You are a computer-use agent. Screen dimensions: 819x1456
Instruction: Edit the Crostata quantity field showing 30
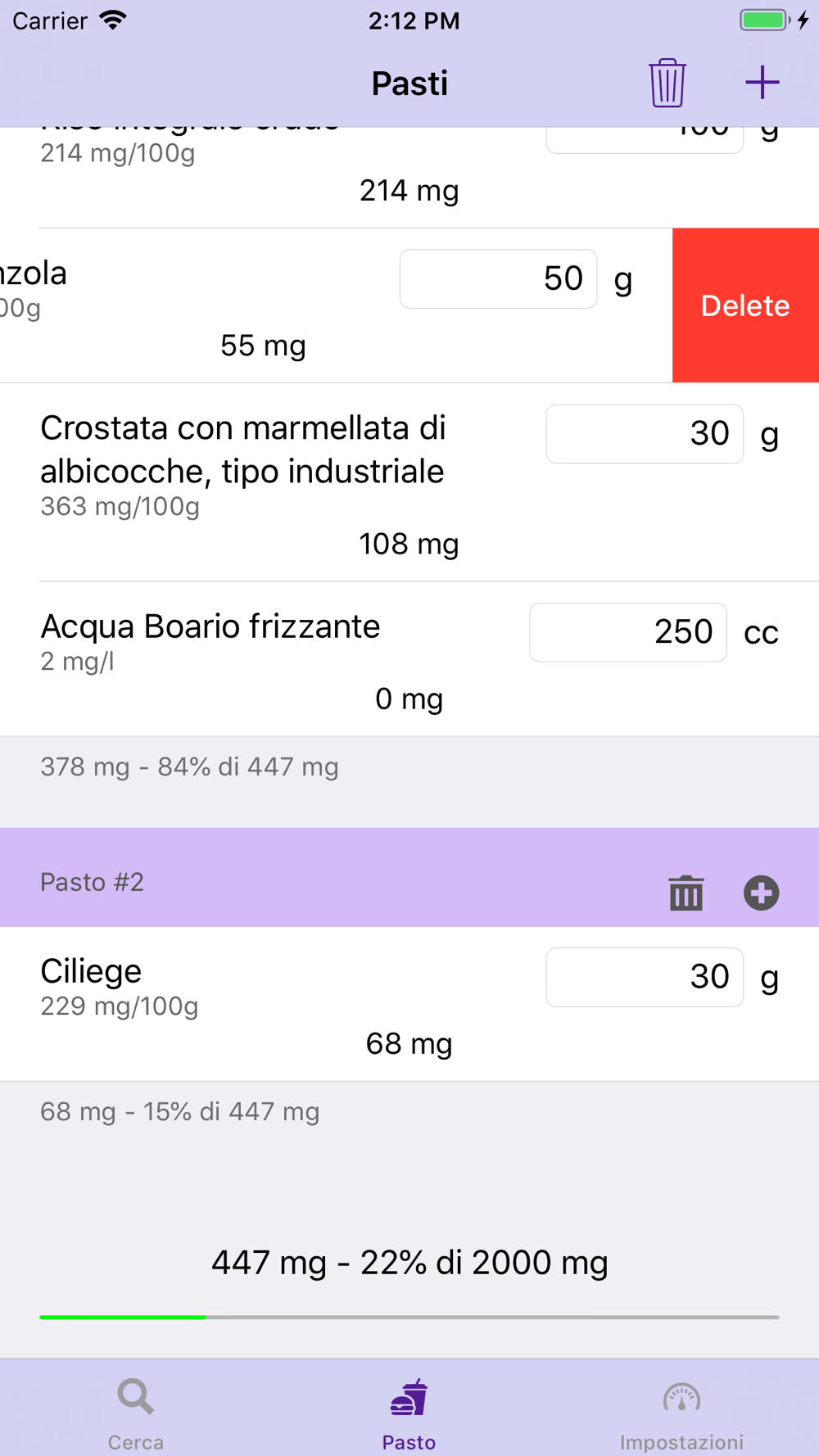point(645,433)
